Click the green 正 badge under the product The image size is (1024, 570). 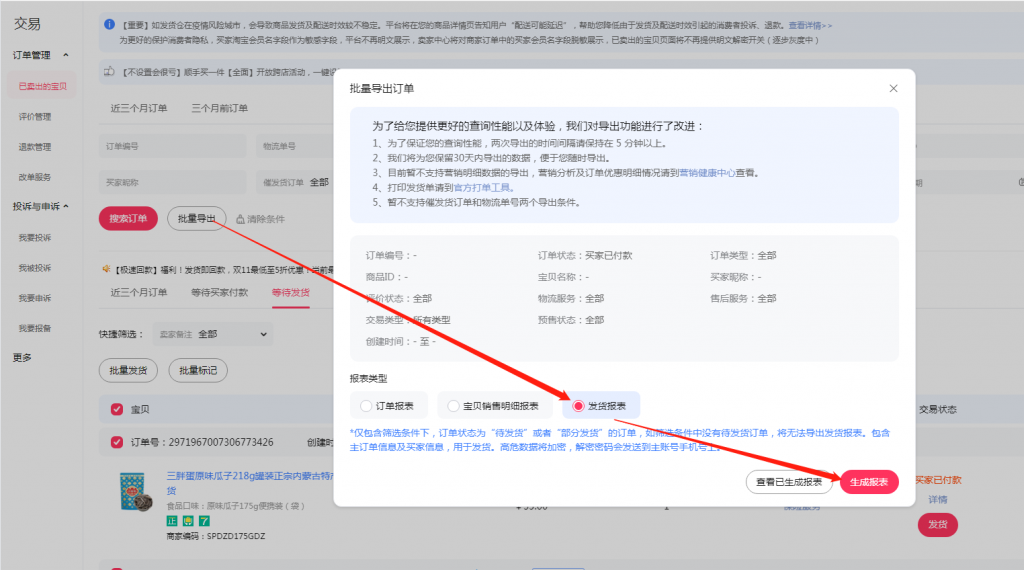click(171, 521)
